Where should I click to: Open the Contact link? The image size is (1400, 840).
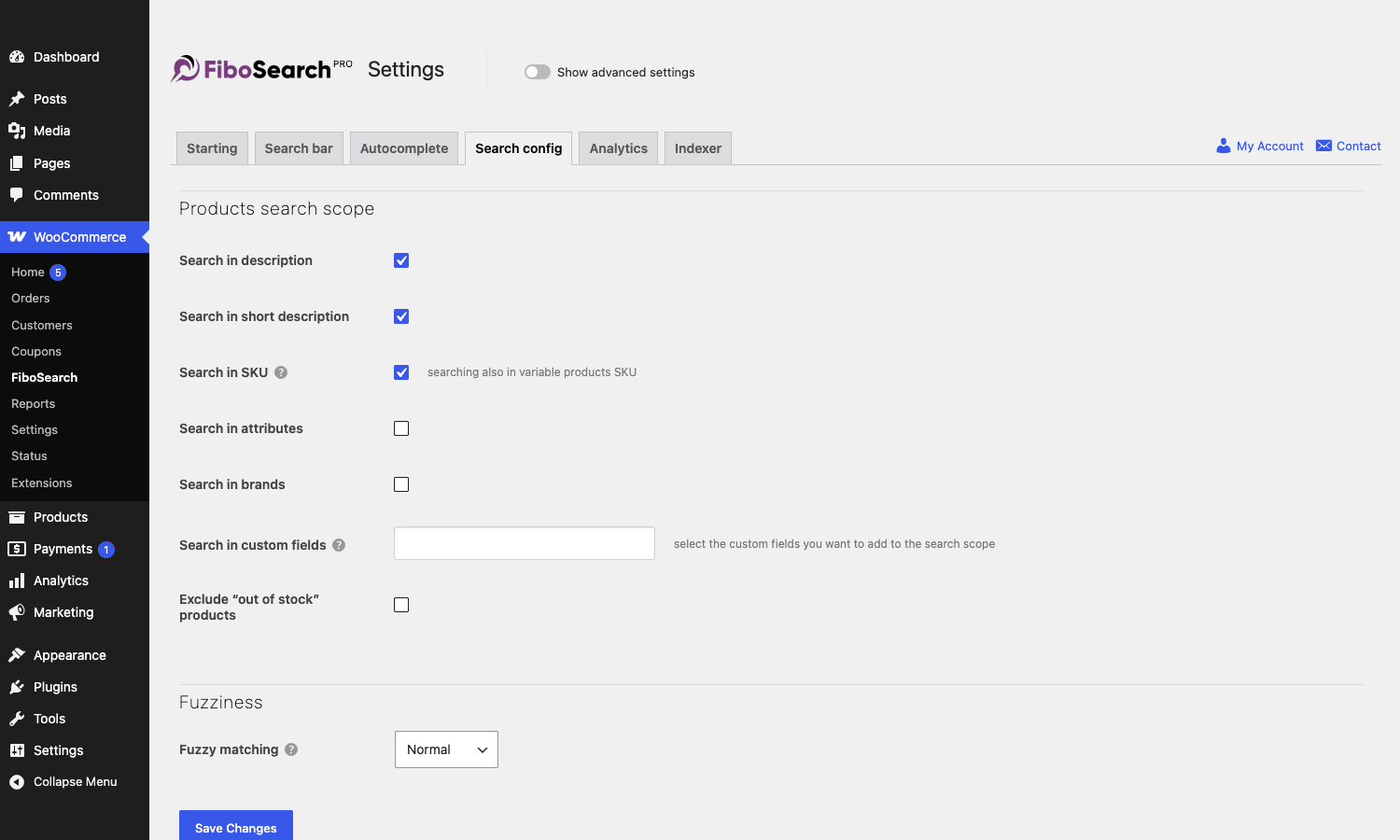tap(1359, 146)
